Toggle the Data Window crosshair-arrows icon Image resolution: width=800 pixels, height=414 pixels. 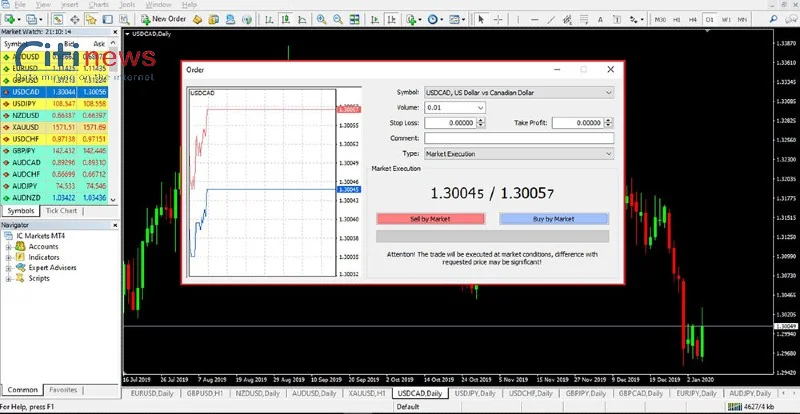pyautogui.click(x=74, y=19)
